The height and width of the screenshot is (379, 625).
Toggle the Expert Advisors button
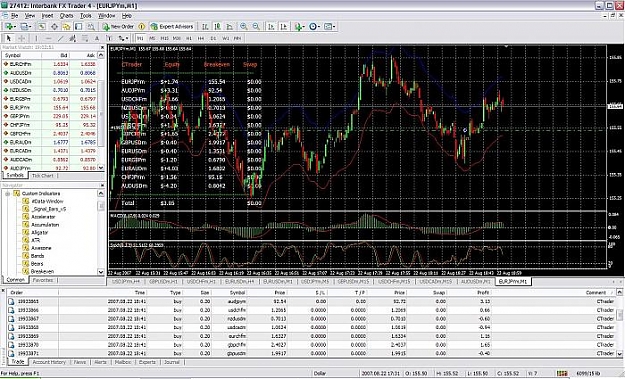[x=172, y=27]
